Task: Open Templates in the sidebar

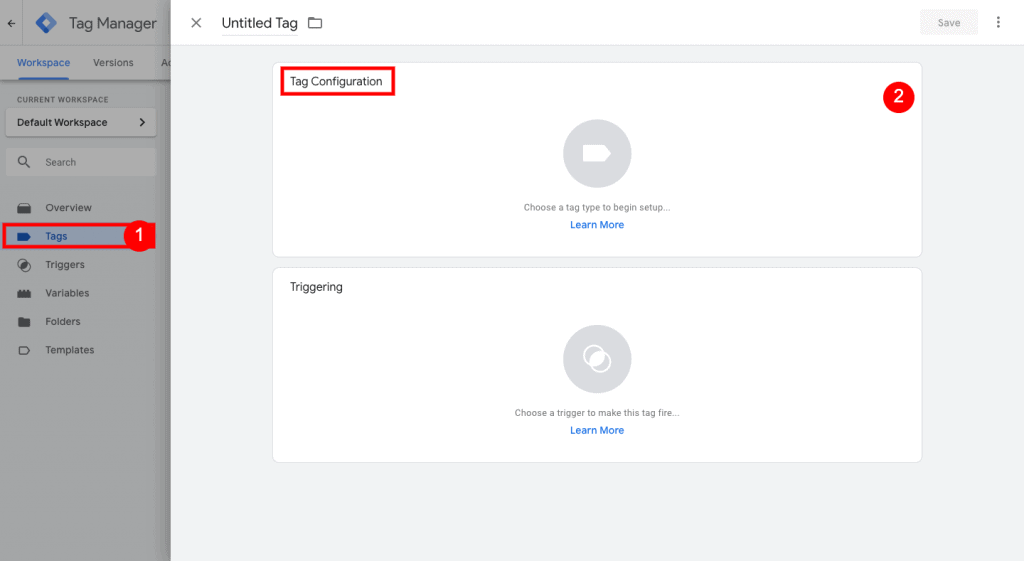Action: 70,350
